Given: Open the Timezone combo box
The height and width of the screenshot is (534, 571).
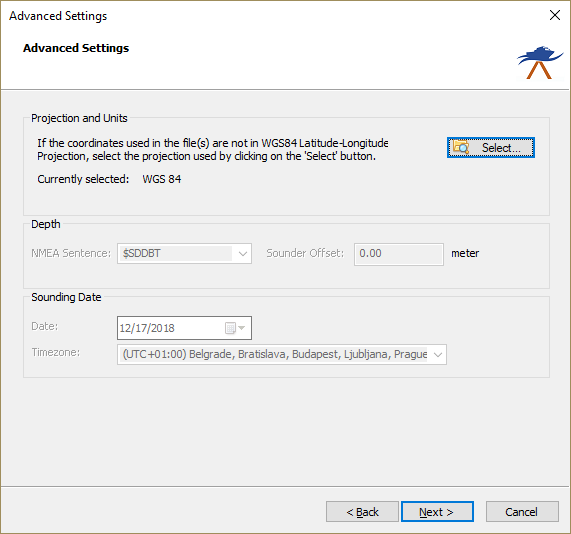Looking at the screenshot, I should point(282,354).
